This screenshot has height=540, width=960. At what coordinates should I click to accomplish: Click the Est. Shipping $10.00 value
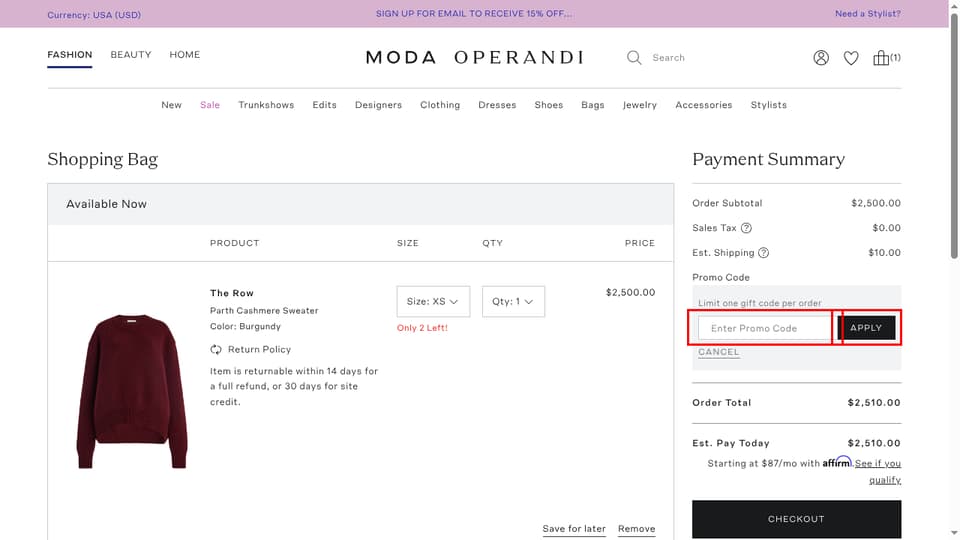point(885,253)
